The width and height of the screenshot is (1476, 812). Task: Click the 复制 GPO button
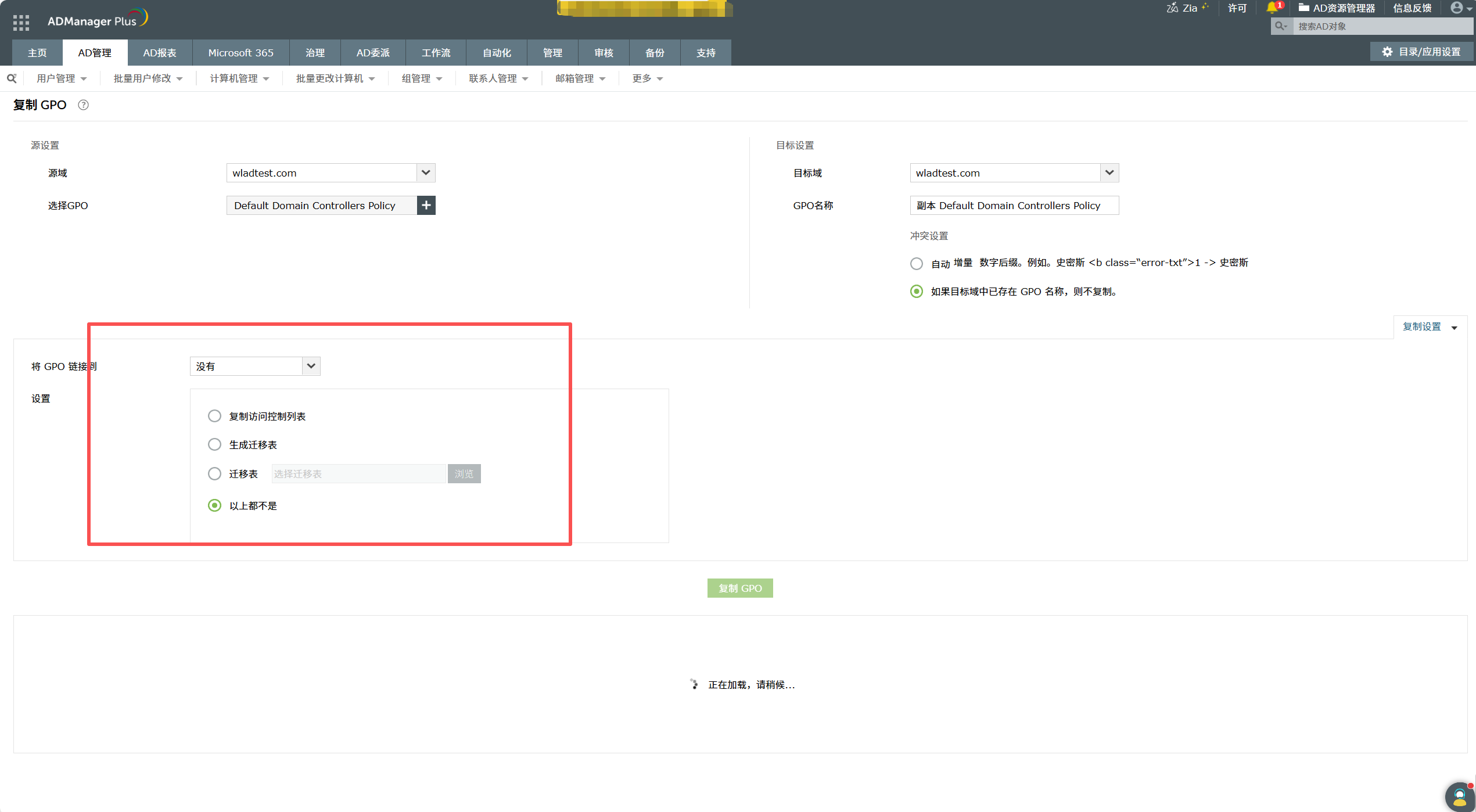740,588
